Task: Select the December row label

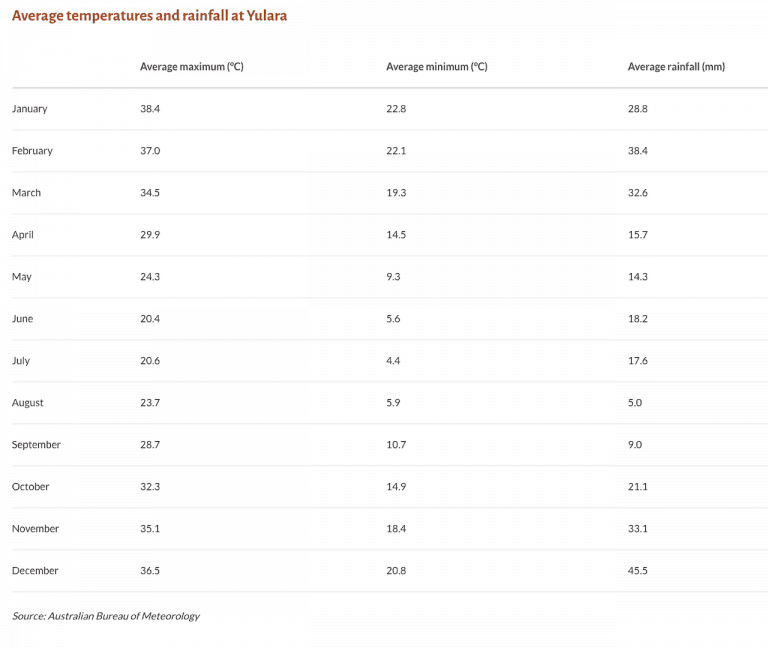Action: coord(35,571)
